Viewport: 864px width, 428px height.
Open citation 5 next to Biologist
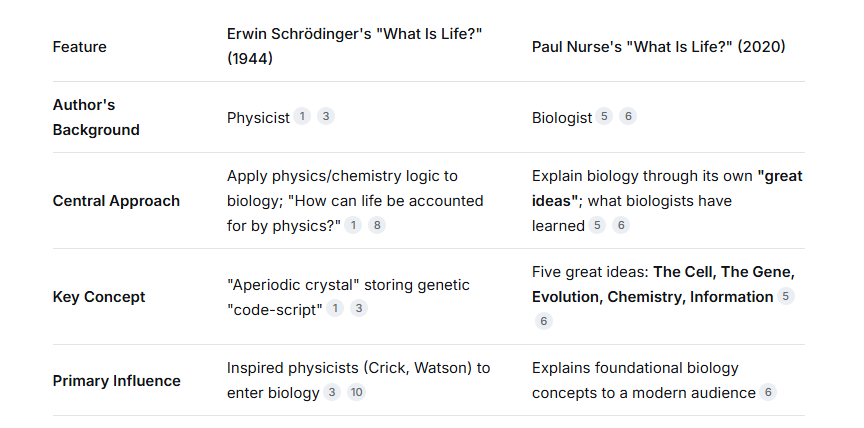tap(604, 116)
